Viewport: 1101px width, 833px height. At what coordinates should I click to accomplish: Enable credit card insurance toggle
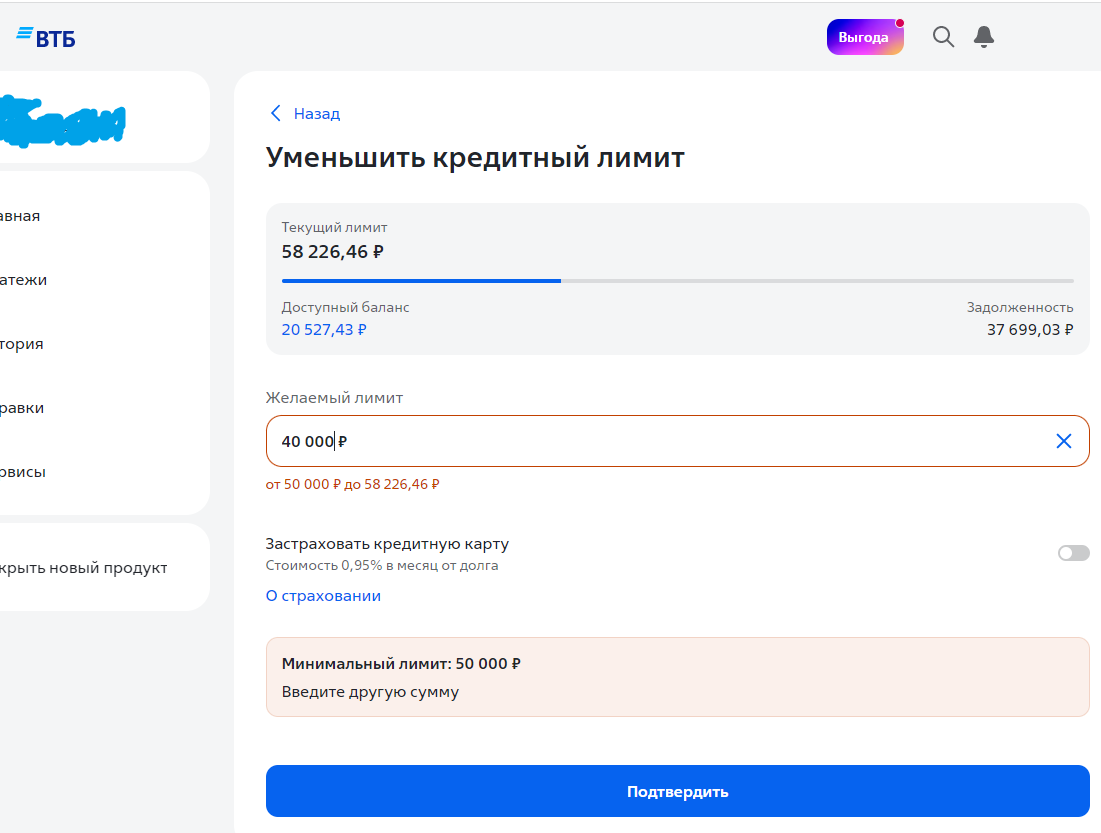[x=1073, y=553]
